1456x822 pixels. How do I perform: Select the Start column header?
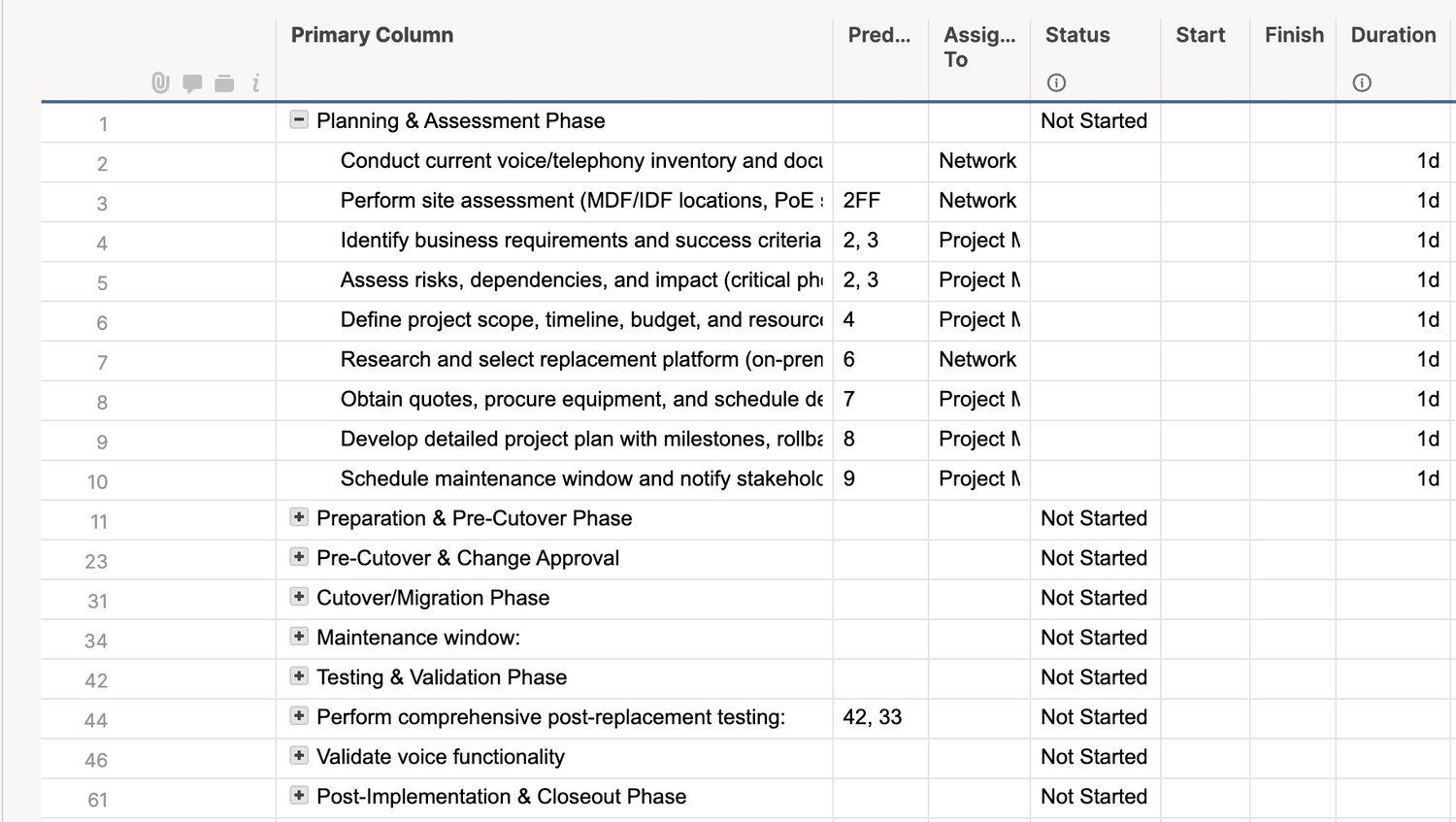click(x=1200, y=36)
